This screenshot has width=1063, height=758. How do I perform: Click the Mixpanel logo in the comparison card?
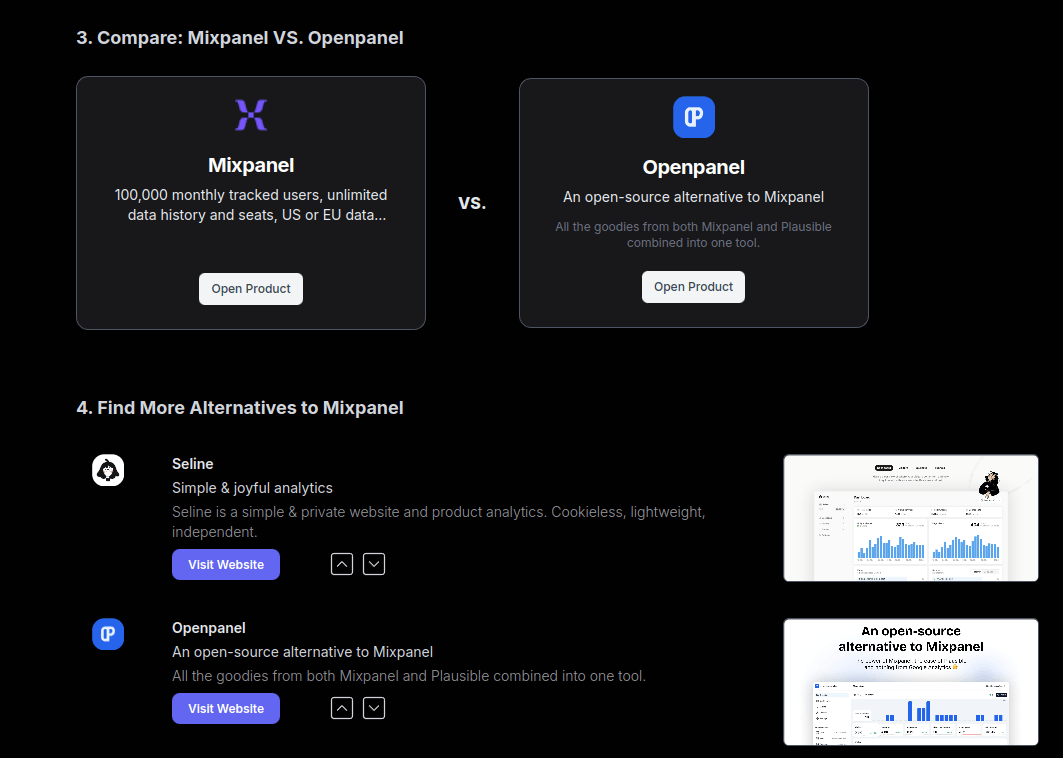(251, 115)
